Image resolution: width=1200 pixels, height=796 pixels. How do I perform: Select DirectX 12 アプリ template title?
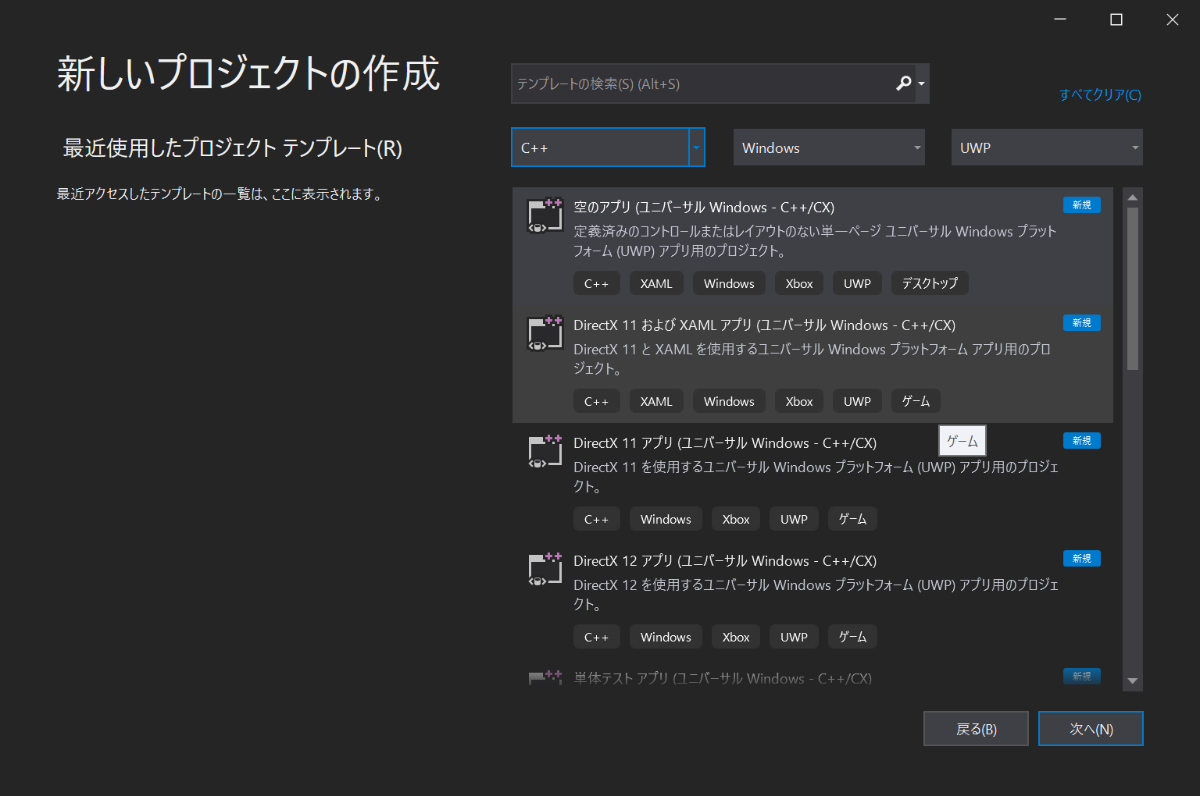(725, 561)
